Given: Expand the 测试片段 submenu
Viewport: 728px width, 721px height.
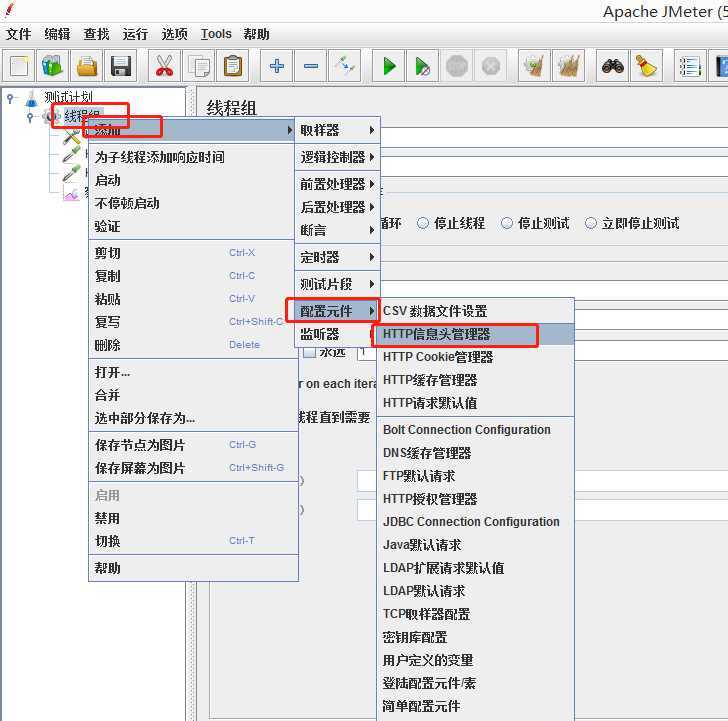Looking at the screenshot, I should click(338, 284).
